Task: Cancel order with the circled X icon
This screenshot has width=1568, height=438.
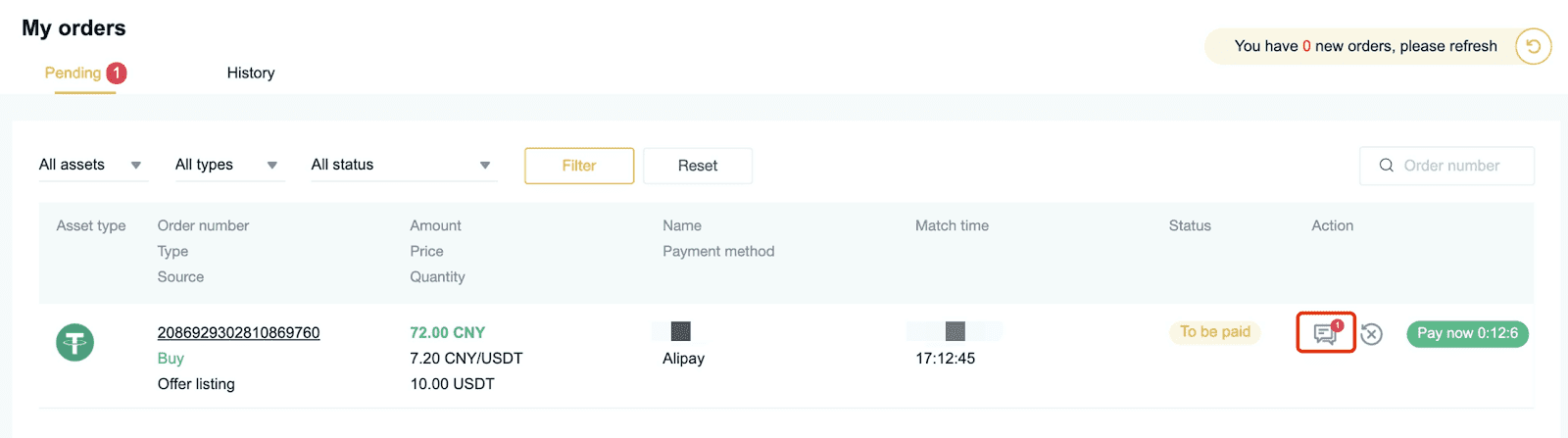Action: [x=1372, y=334]
